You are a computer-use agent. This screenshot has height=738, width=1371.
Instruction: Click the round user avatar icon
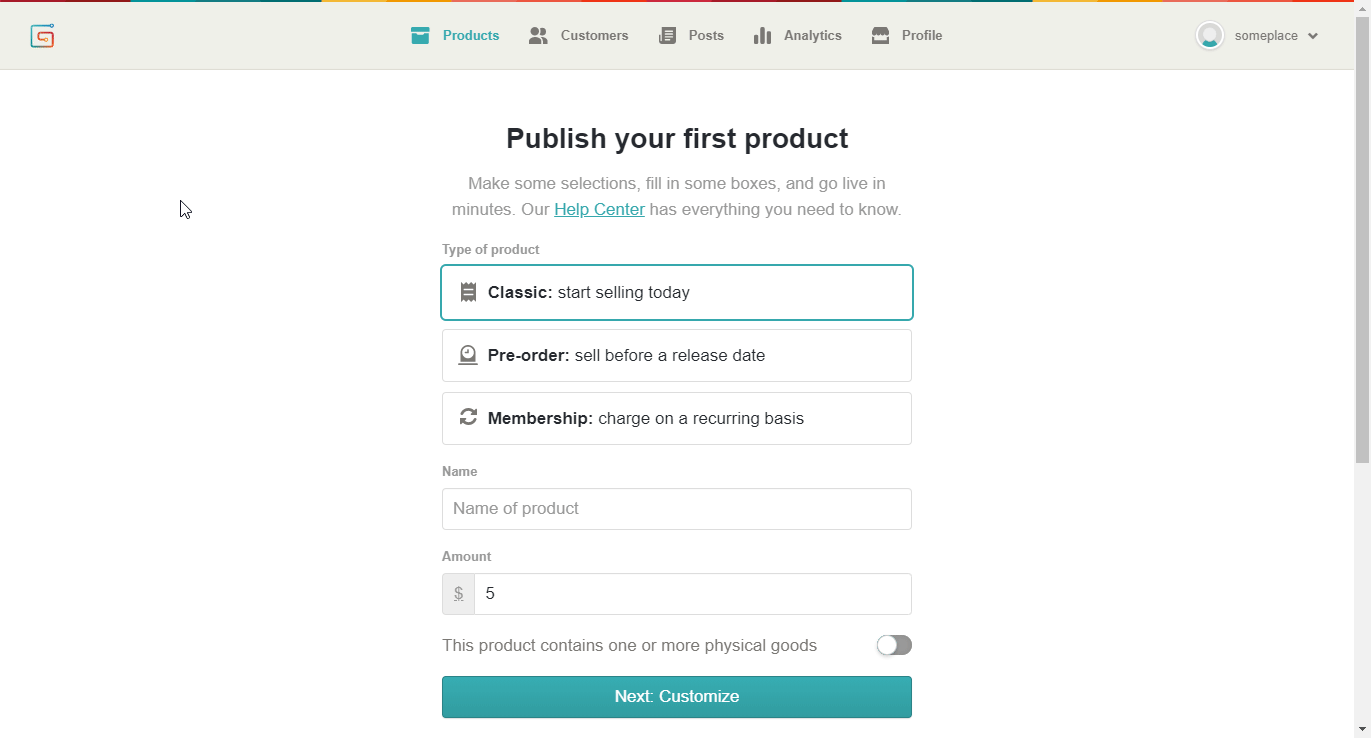[x=1210, y=35]
